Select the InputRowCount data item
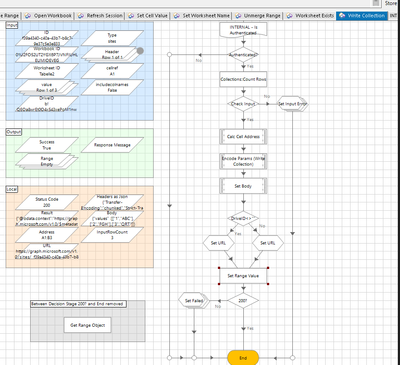Image resolution: width=400 pixels, height=365 pixels. point(112,235)
